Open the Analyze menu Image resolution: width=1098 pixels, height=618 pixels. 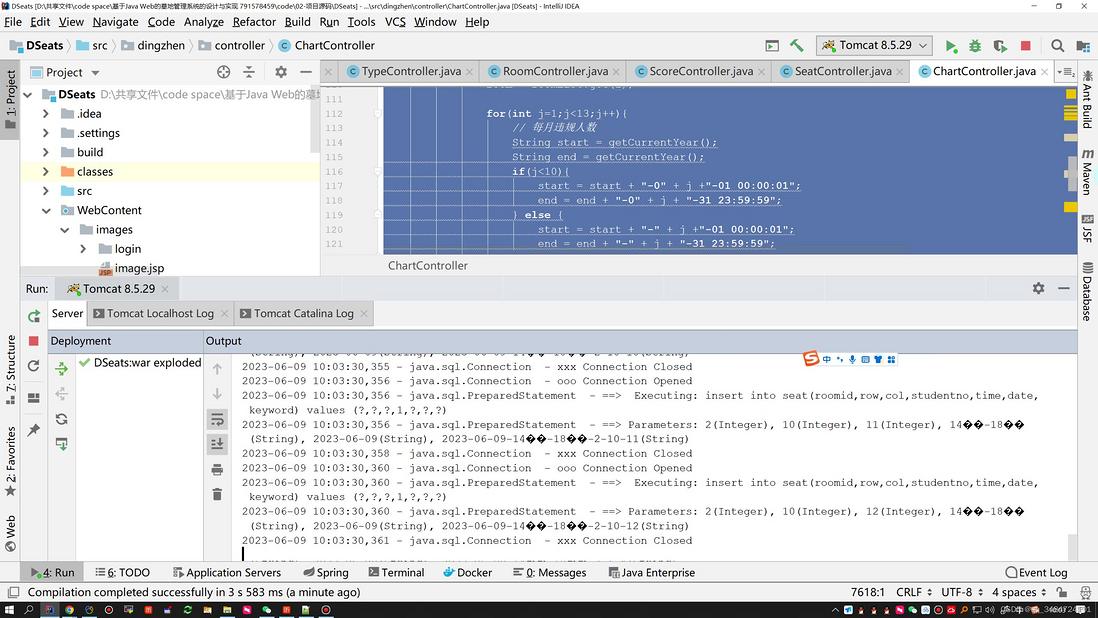click(204, 22)
